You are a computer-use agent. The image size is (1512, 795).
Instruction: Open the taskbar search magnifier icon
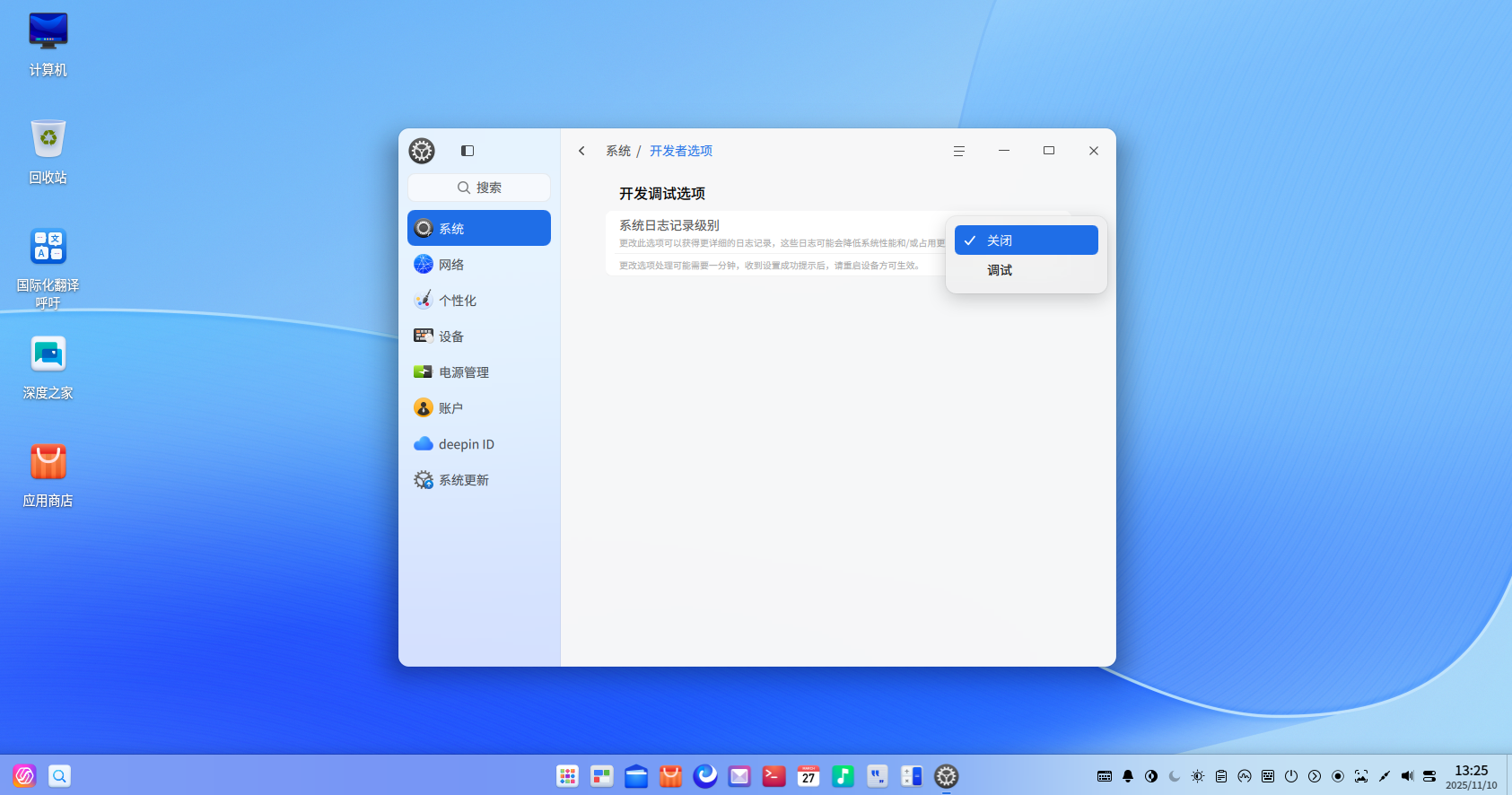click(x=59, y=776)
